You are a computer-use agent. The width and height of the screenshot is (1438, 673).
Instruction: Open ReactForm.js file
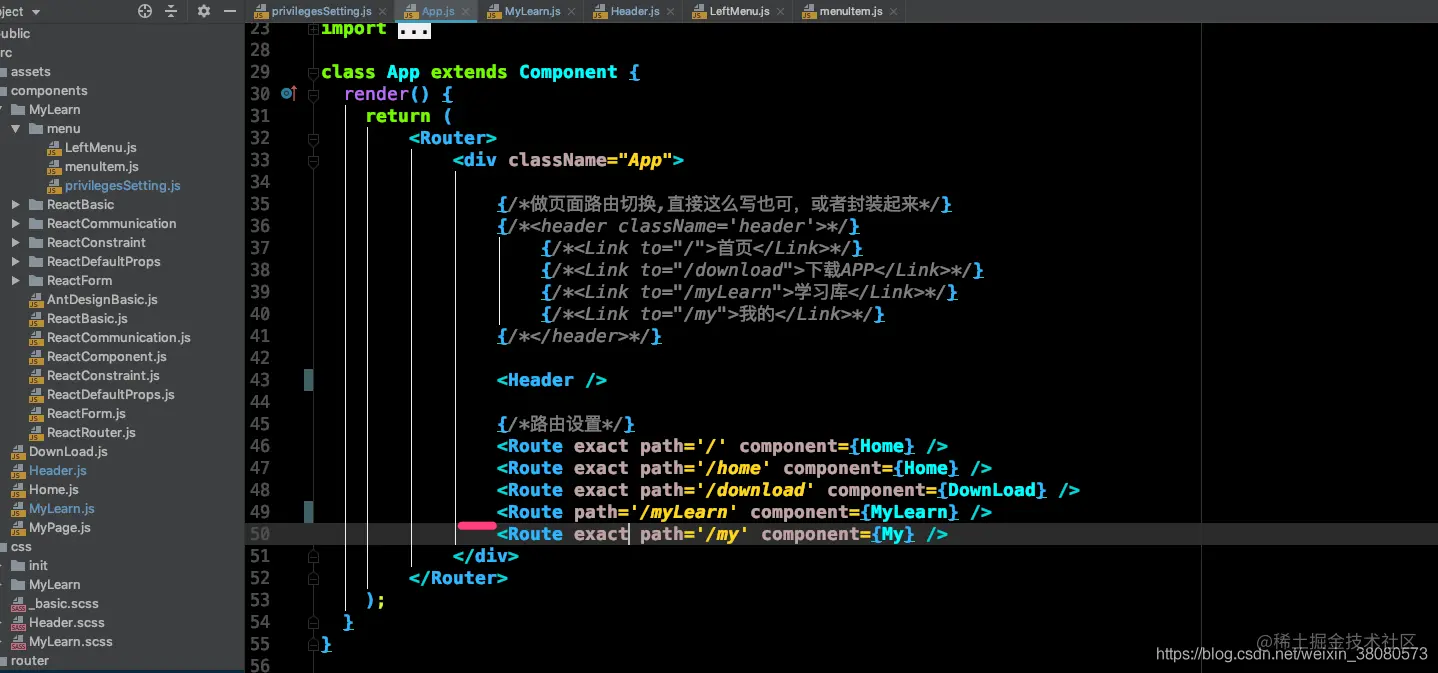pyautogui.click(x=86, y=414)
